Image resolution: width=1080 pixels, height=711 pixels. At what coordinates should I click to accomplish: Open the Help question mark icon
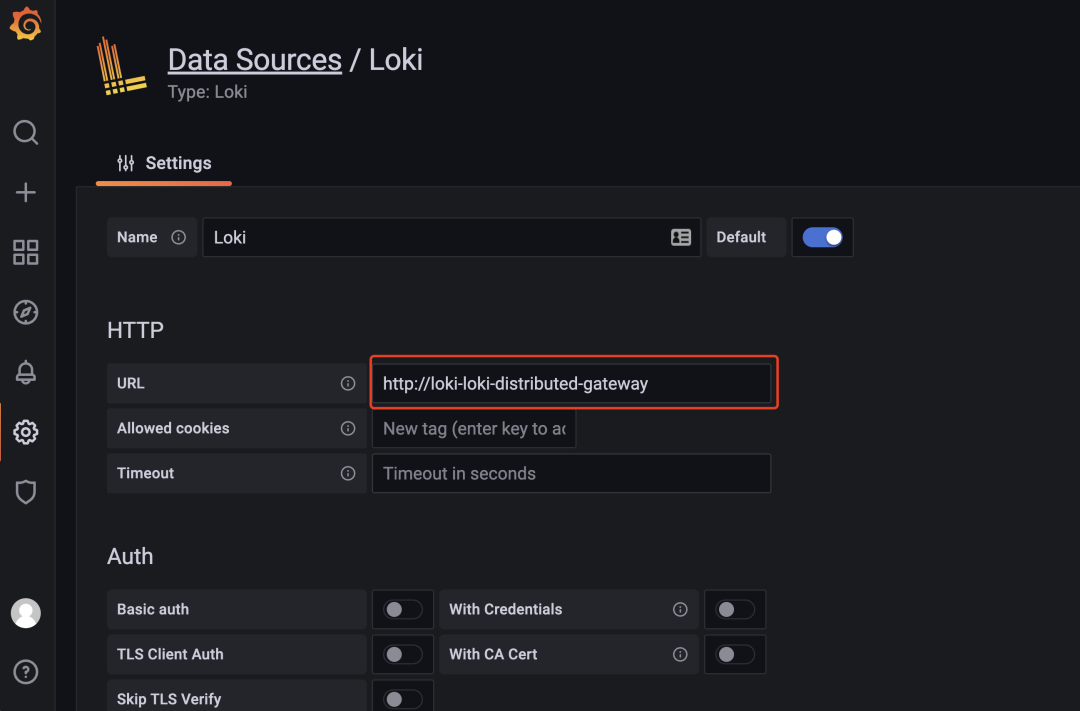26,671
